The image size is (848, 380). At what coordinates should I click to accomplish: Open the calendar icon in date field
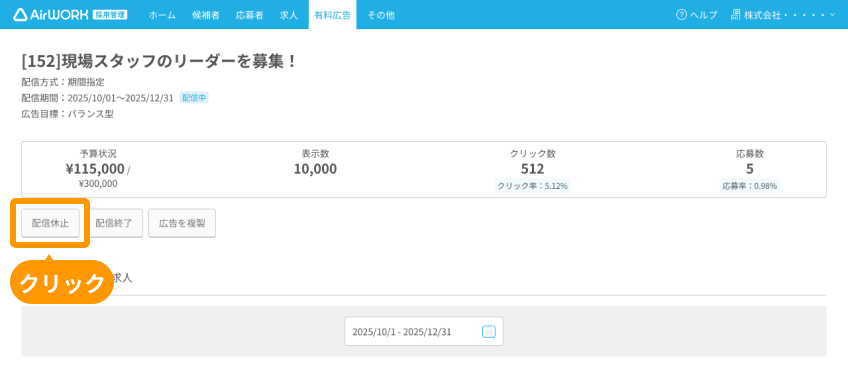pos(488,331)
